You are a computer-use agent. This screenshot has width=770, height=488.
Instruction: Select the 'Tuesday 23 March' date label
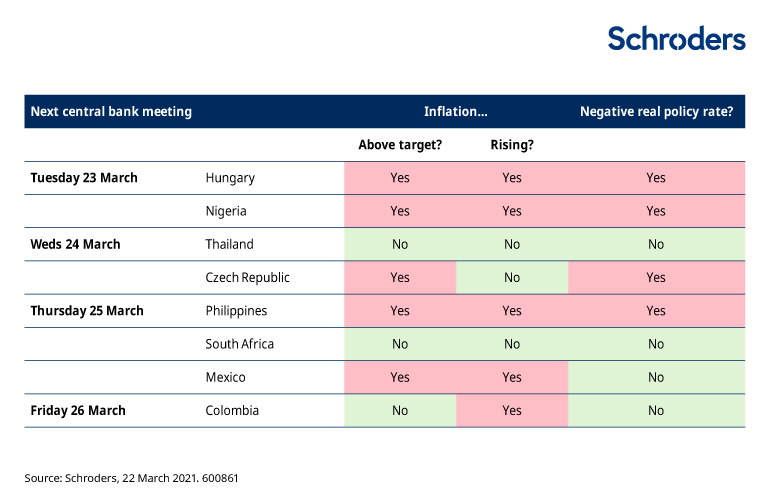84,178
